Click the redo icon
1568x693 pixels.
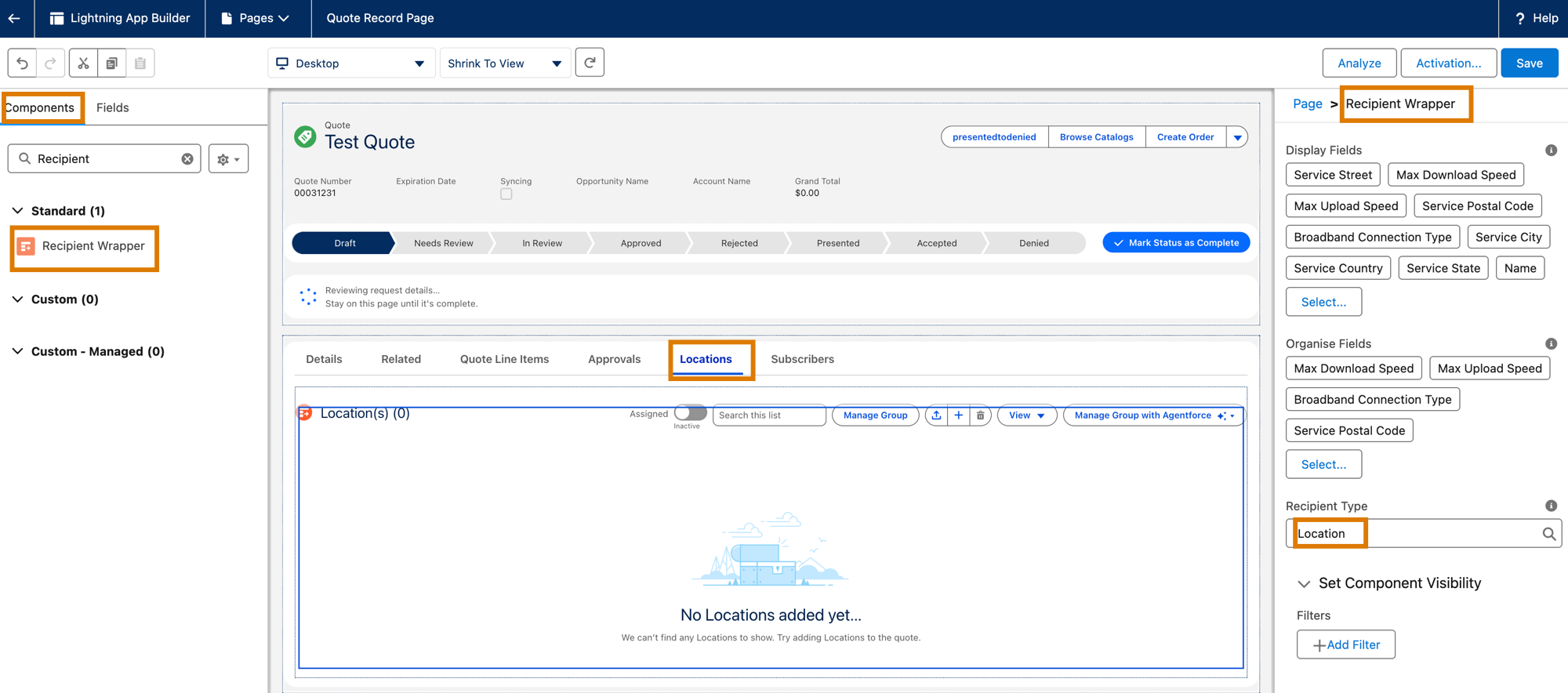[x=51, y=63]
